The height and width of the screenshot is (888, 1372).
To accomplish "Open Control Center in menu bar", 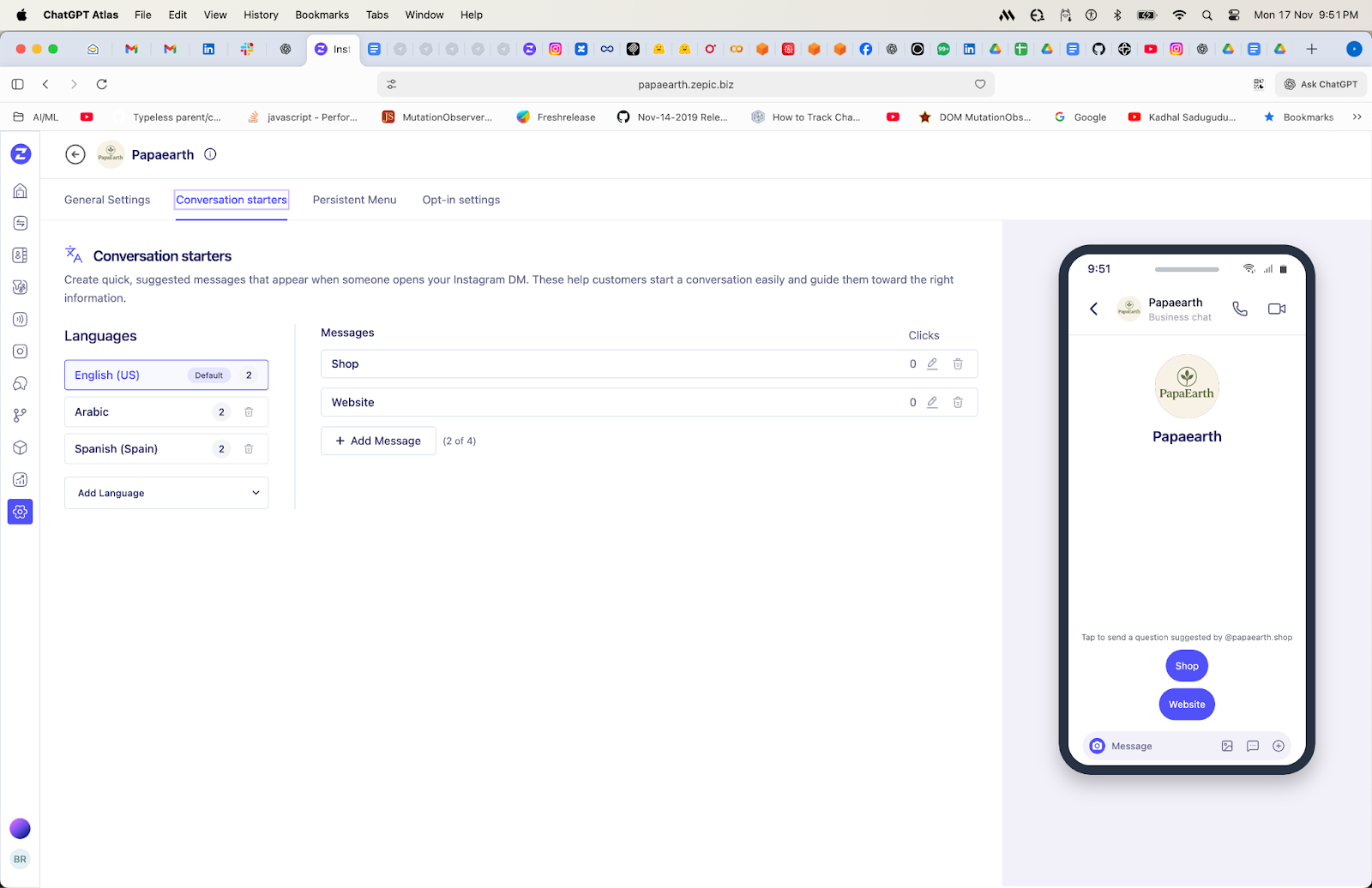I will click(x=1234, y=15).
